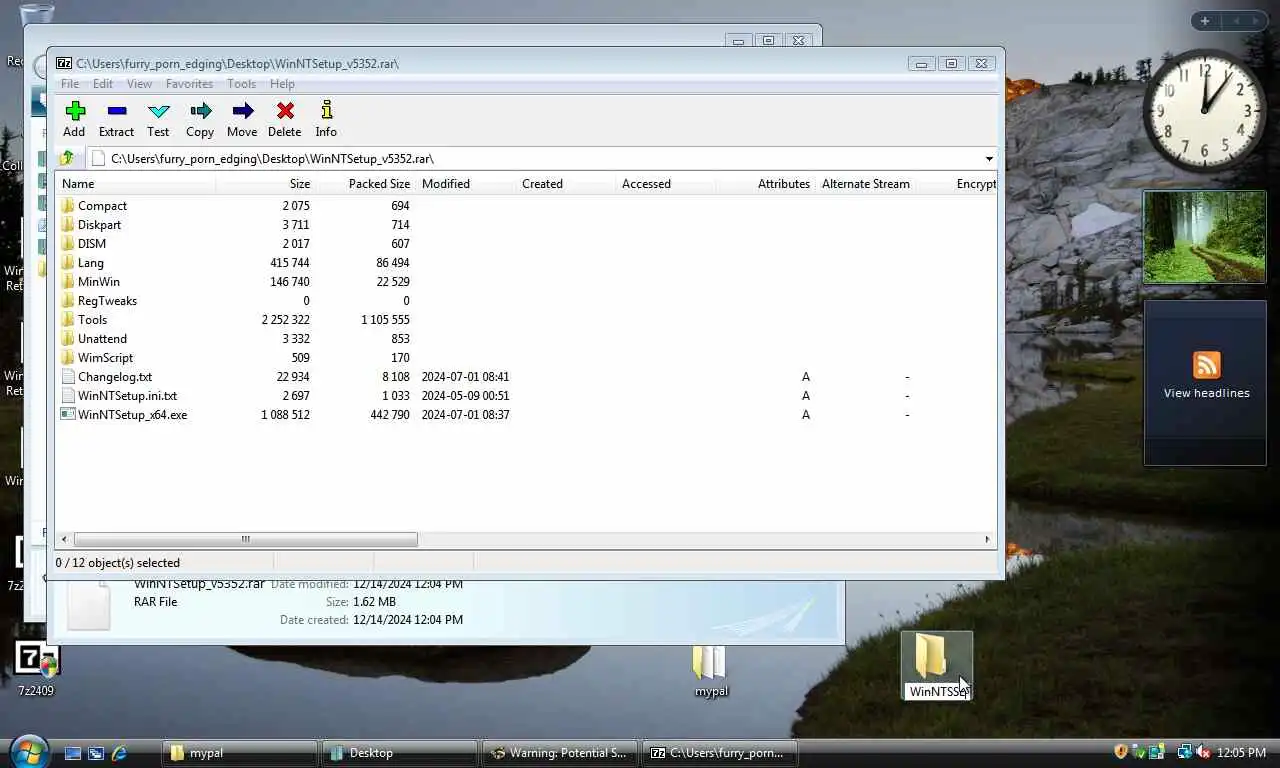Sort by the Modified column header

pyautogui.click(x=465, y=183)
